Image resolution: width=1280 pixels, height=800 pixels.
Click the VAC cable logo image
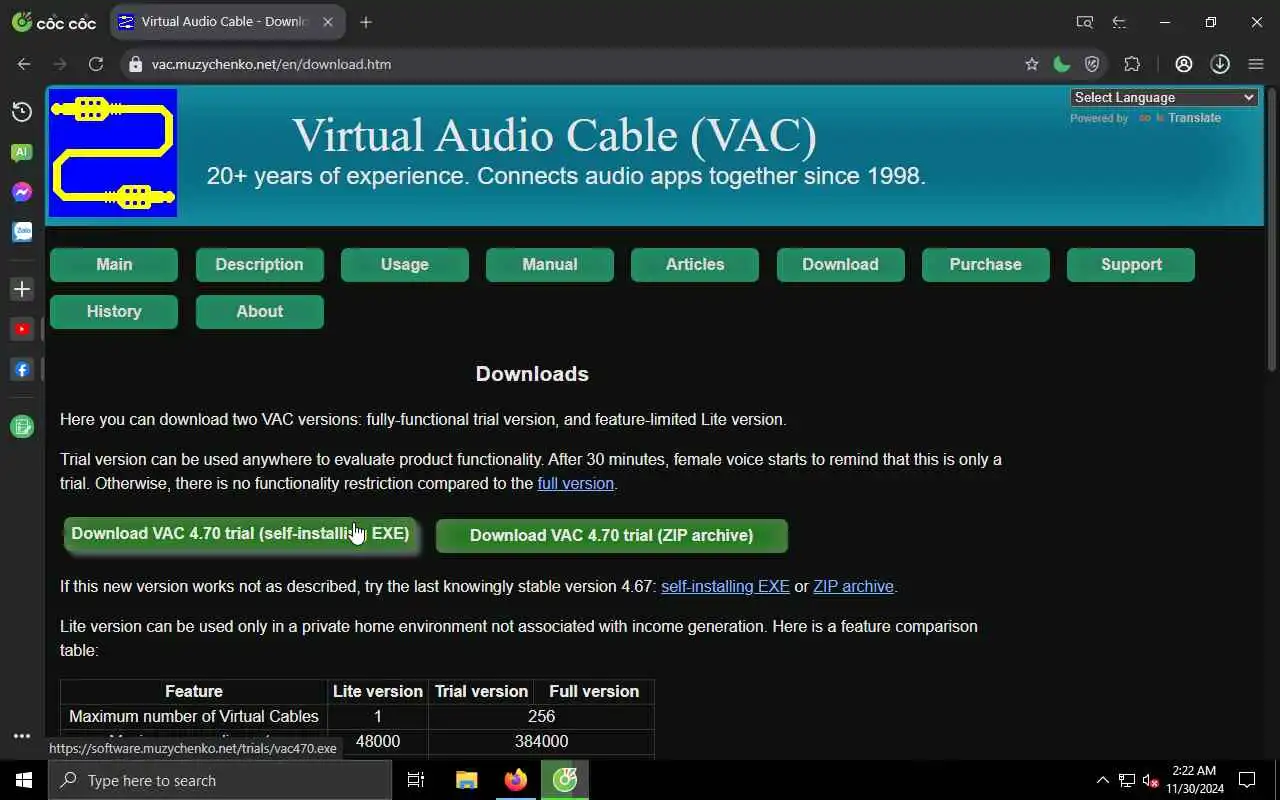pyautogui.click(x=113, y=153)
